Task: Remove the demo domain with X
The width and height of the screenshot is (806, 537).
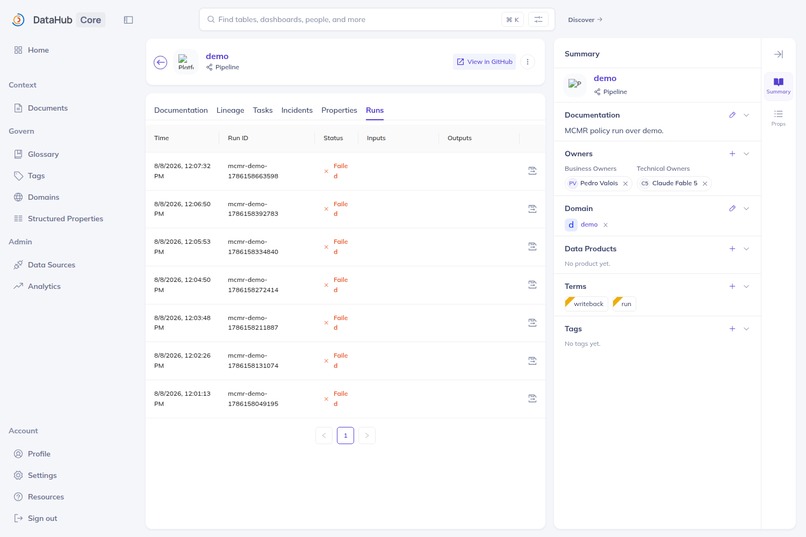Action: tap(606, 225)
